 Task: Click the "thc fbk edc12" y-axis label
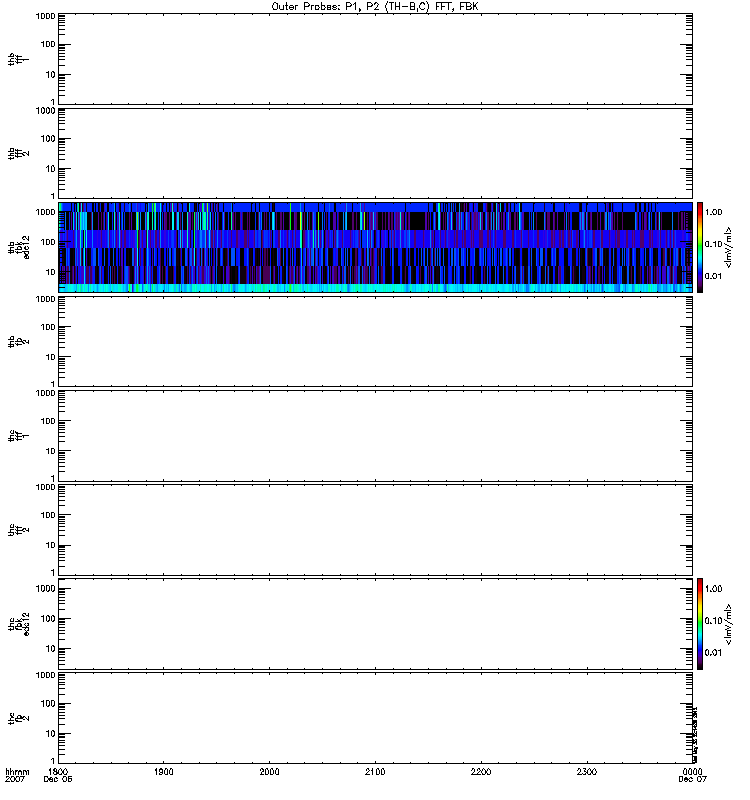tap(18, 624)
